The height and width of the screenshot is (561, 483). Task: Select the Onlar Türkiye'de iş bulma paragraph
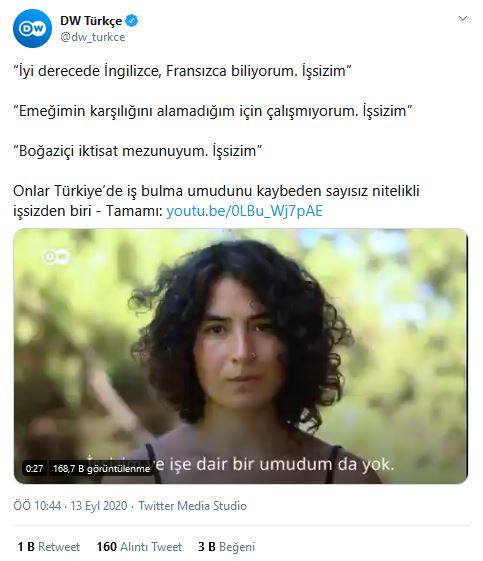coord(216,201)
